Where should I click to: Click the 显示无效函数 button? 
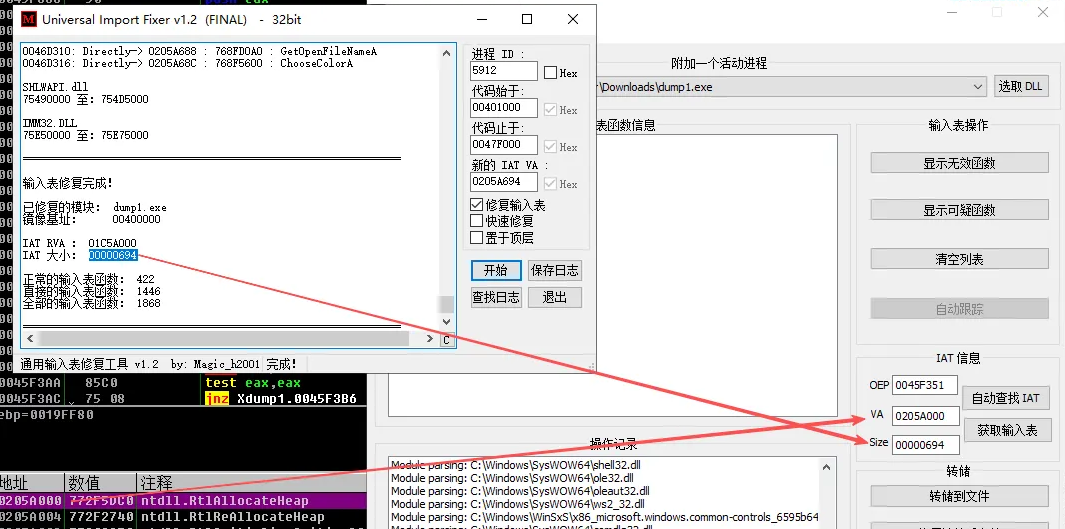pos(959,163)
